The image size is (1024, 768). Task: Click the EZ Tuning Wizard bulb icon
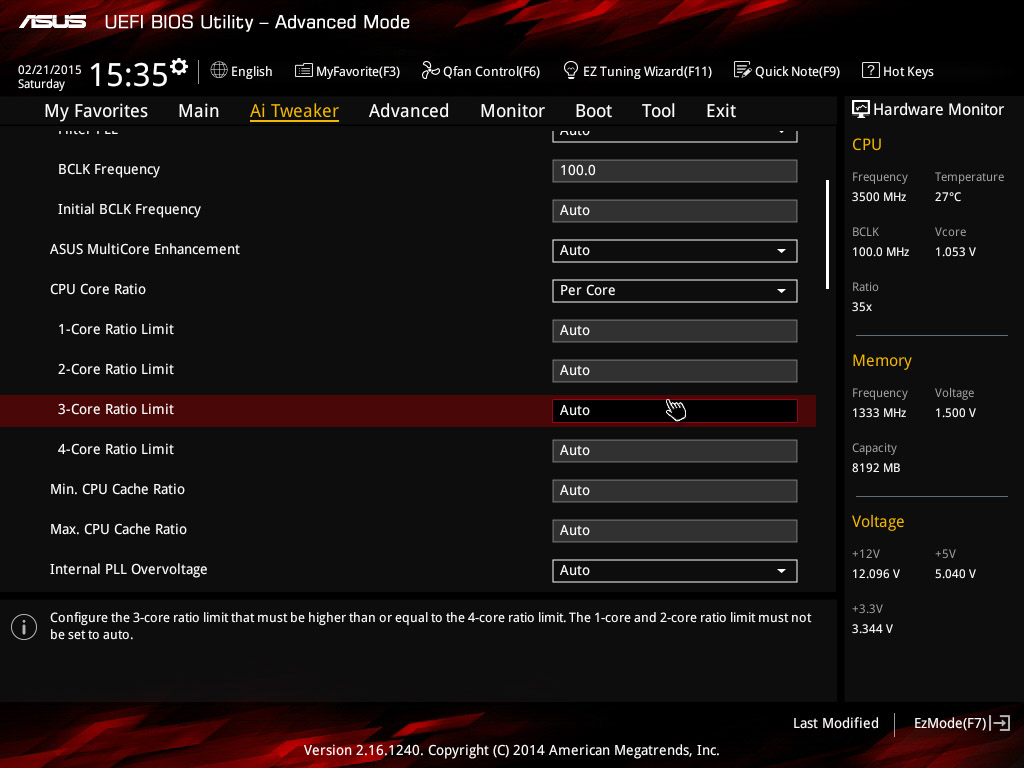click(x=571, y=70)
